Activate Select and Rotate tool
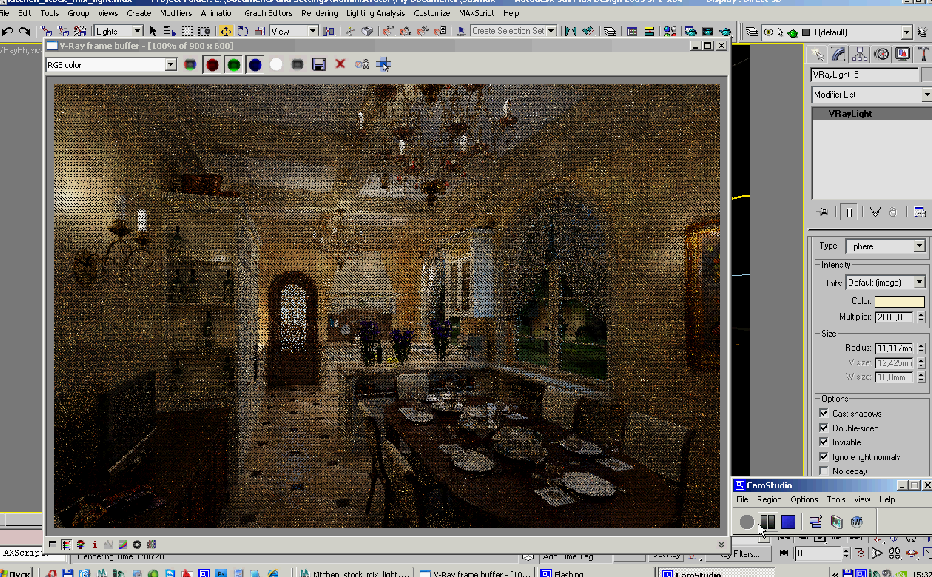932x577 pixels. click(243, 31)
